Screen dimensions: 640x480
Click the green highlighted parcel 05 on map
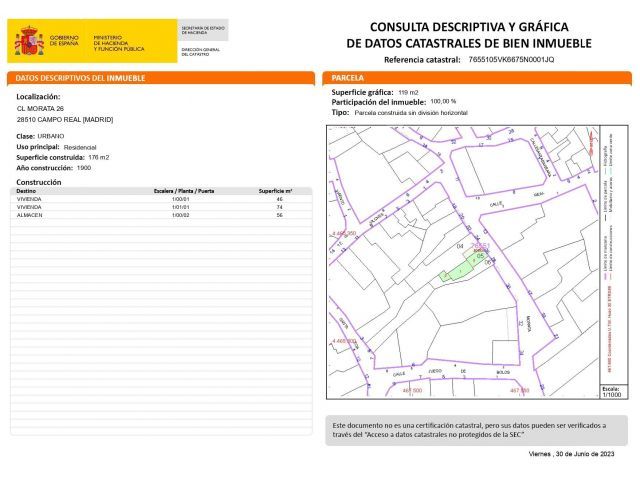click(x=463, y=267)
